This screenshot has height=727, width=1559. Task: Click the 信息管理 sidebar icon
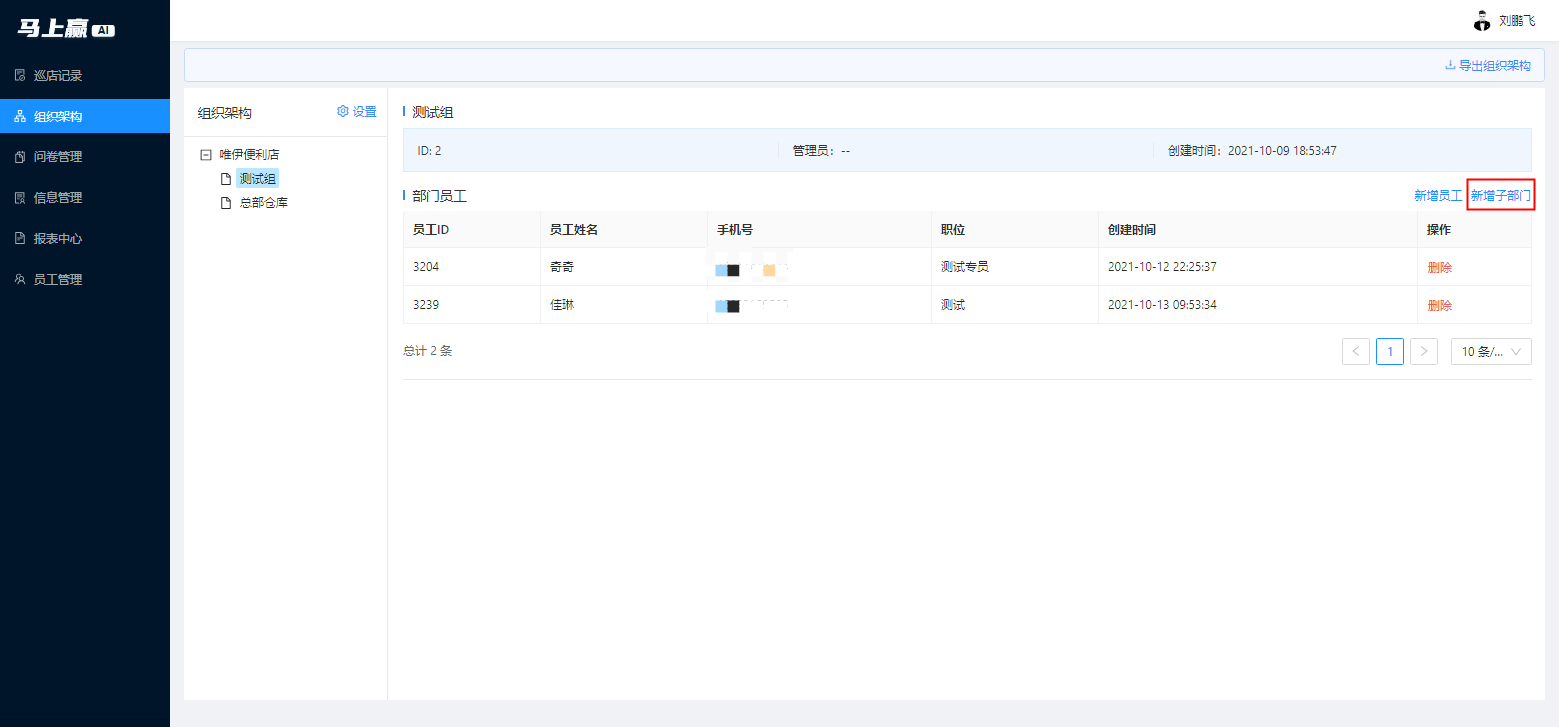click(x=20, y=197)
